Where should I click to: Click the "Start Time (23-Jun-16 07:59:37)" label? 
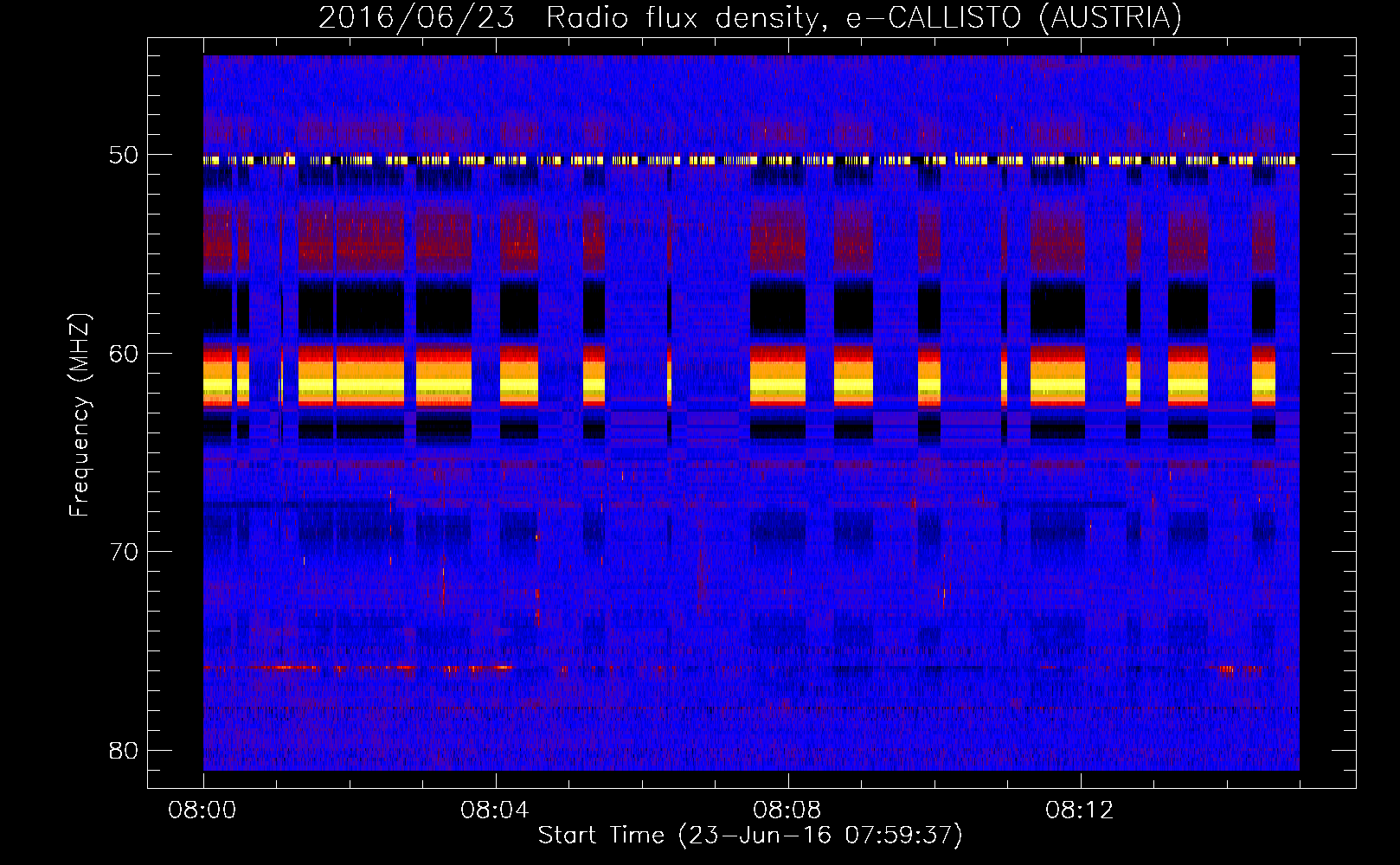[x=750, y=836]
